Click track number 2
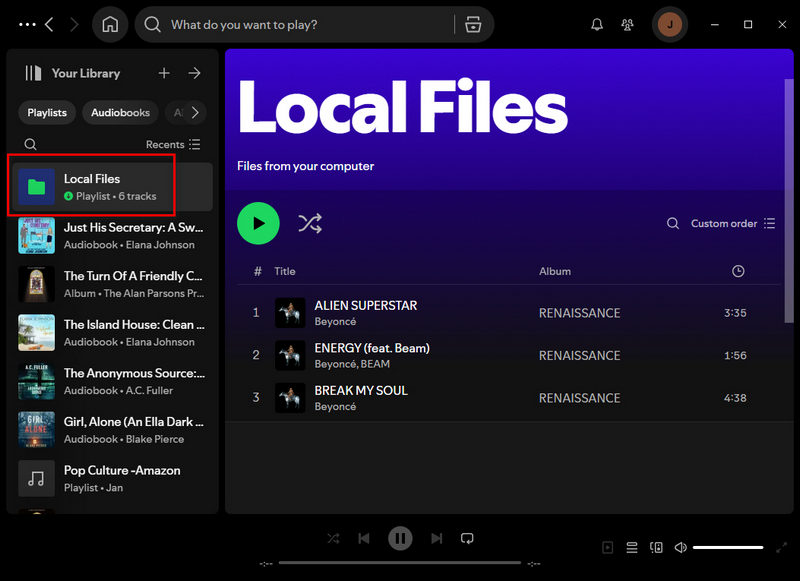The width and height of the screenshot is (800, 581). click(x=256, y=356)
